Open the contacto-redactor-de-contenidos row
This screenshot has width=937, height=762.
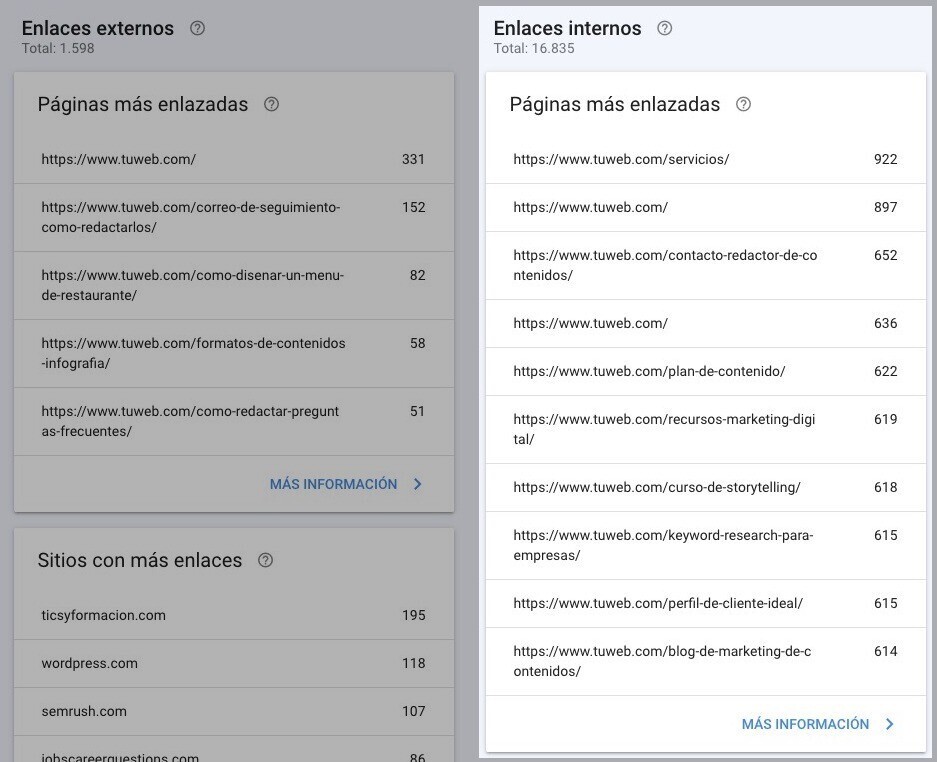point(706,265)
